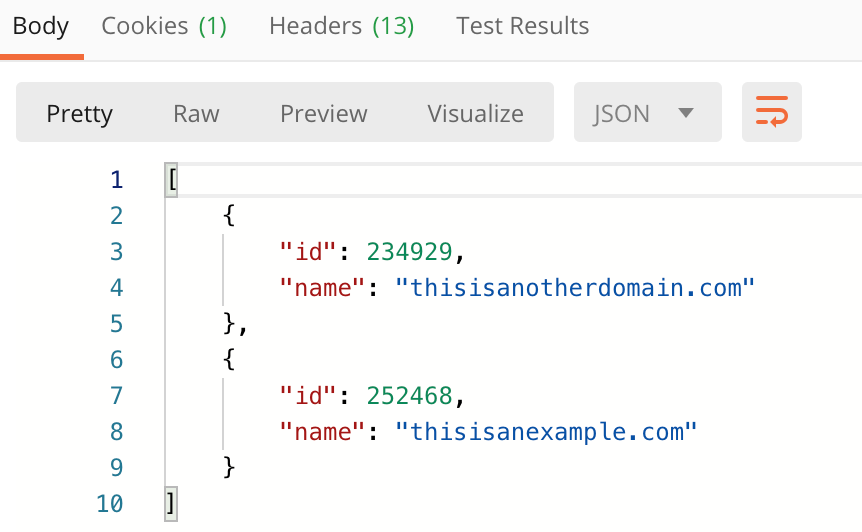Click the closing bracket on line 10

point(171,503)
